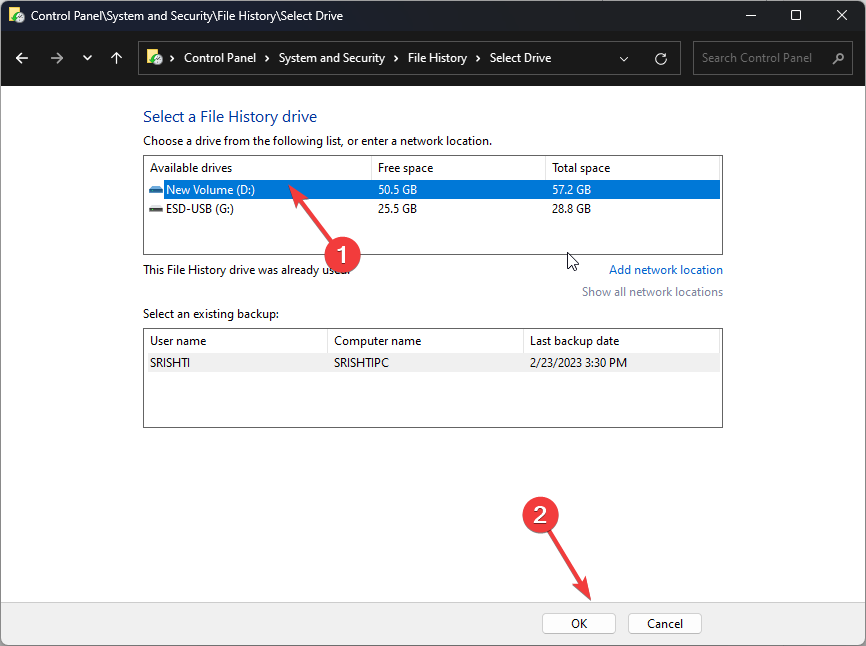Click the Back navigation arrow
The image size is (866, 646).
coord(22,58)
